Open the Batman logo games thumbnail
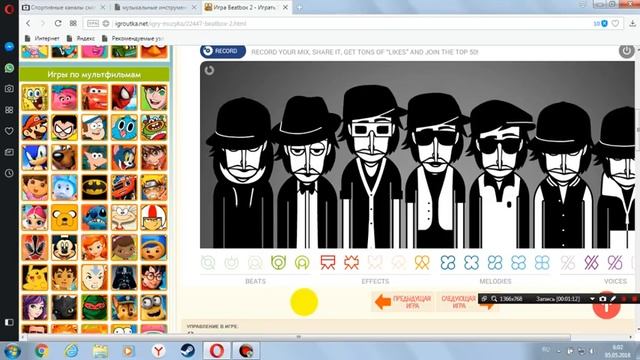The image size is (640, 360). point(94,187)
